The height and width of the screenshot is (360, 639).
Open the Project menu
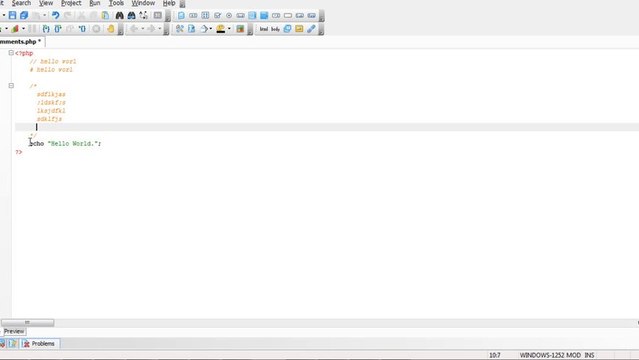pos(71,3)
